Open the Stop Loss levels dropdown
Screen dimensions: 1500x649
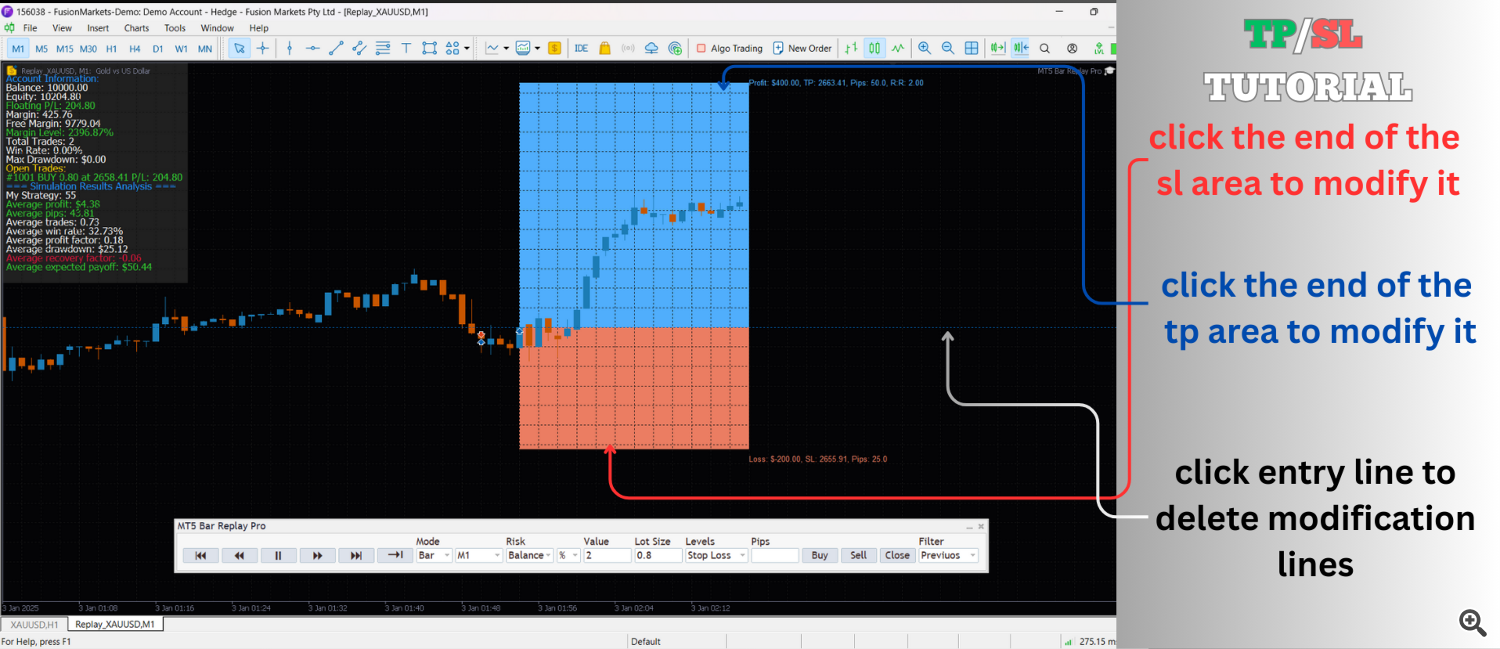[x=715, y=555]
